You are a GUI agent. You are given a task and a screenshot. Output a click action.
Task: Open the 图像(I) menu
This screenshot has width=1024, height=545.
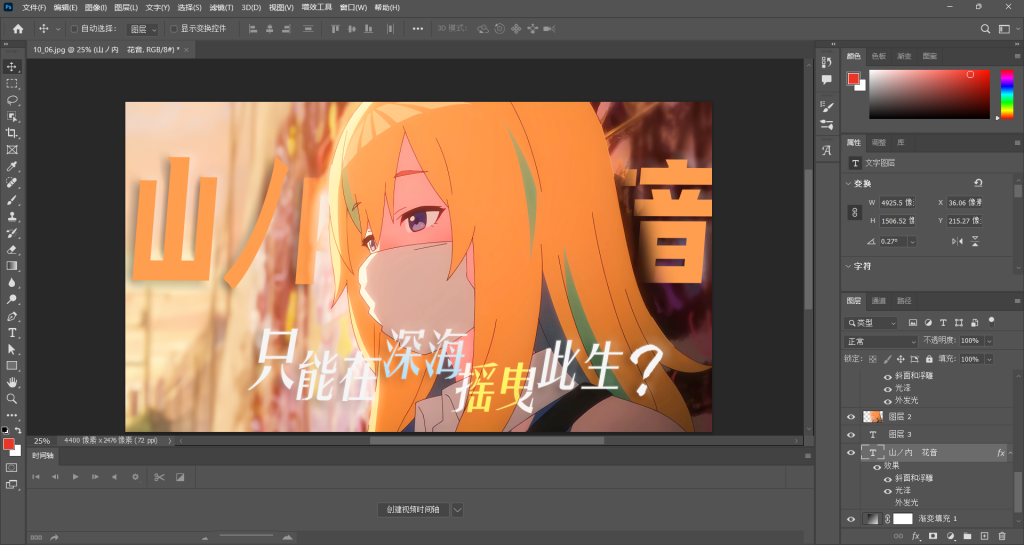pos(95,7)
